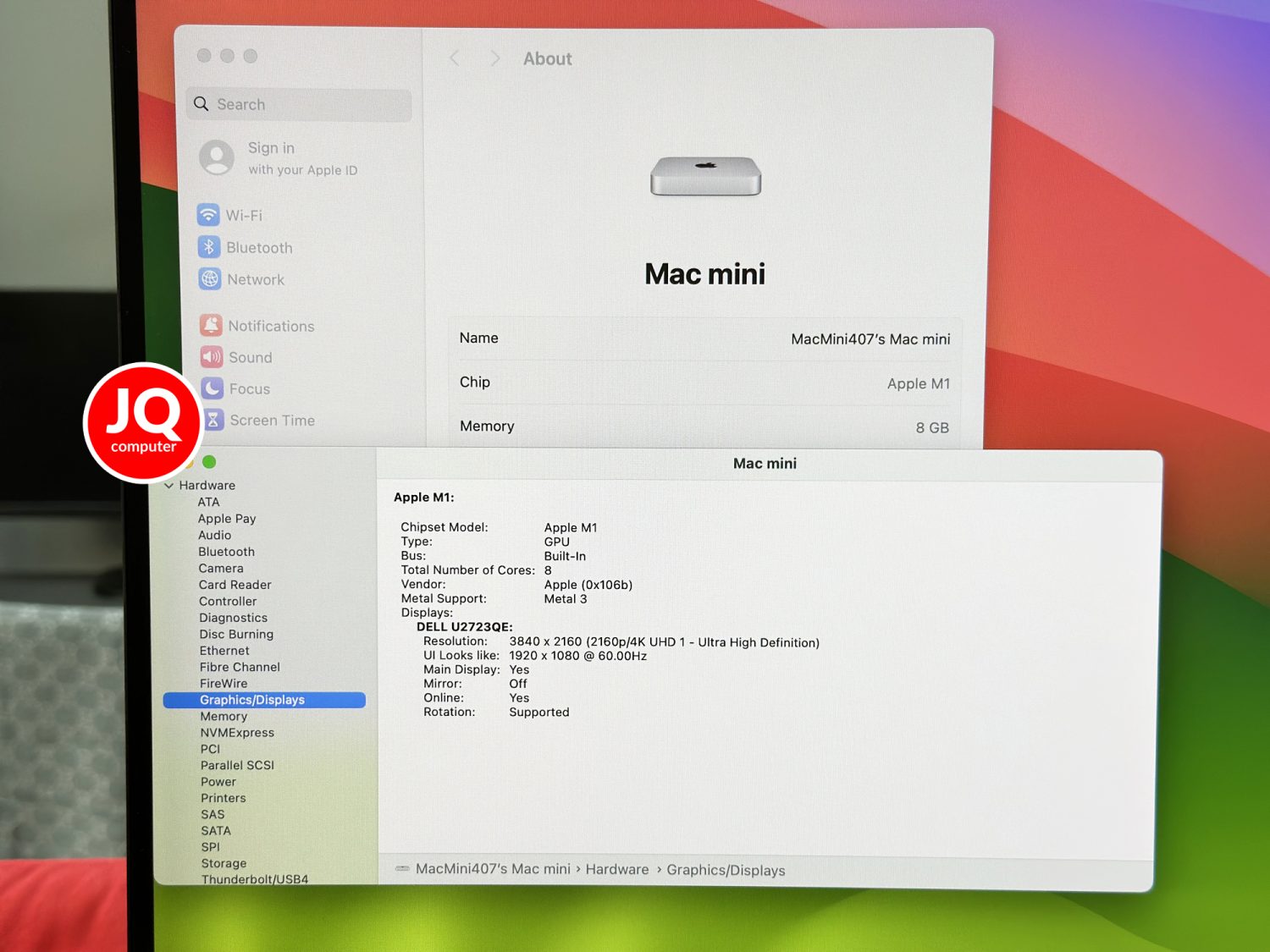Image resolution: width=1270 pixels, height=952 pixels.
Task: Select FireWire in the Hardware list
Action: (x=224, y=684)
